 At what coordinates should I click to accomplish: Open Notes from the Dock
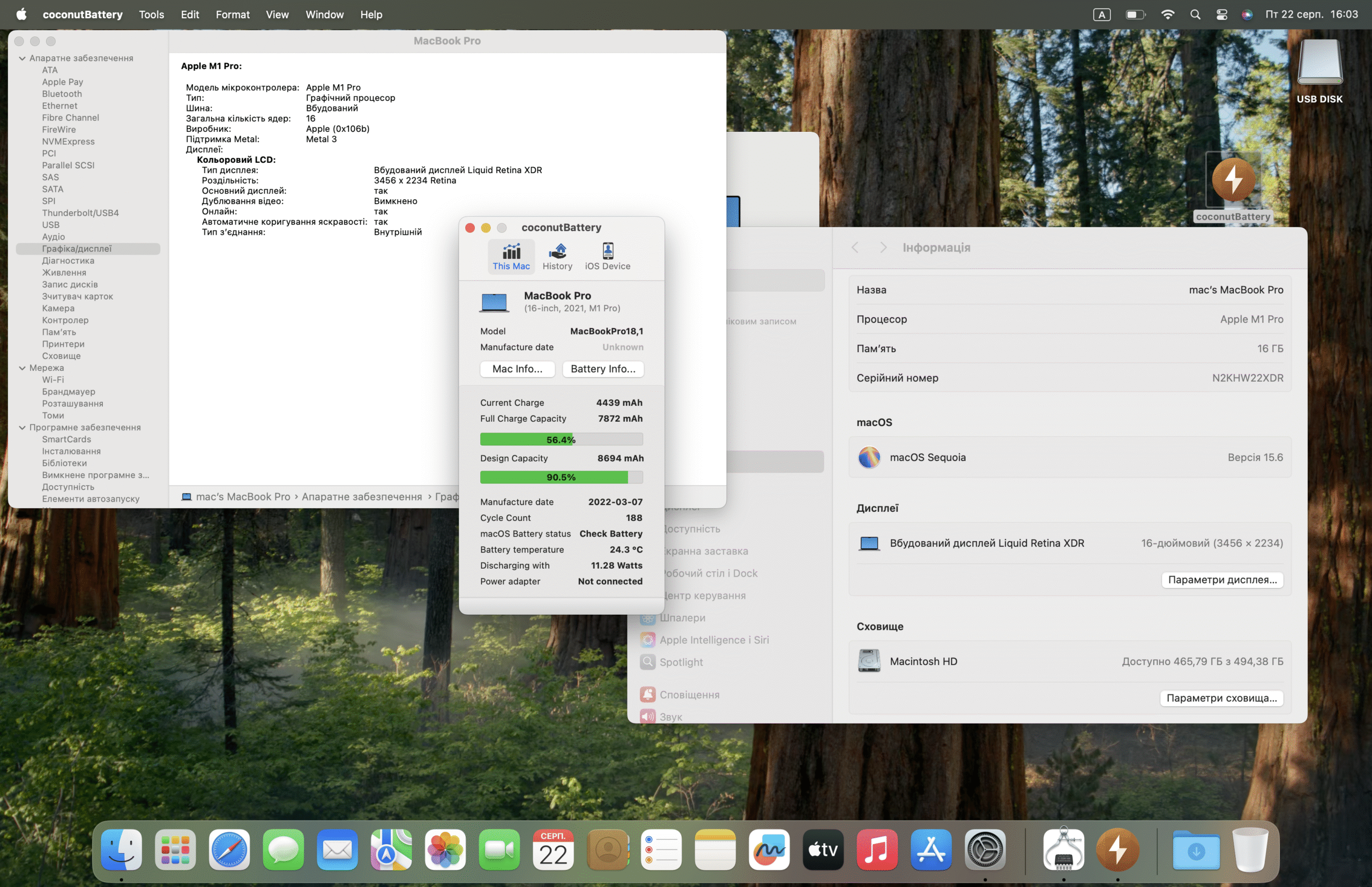click(715, 850)
